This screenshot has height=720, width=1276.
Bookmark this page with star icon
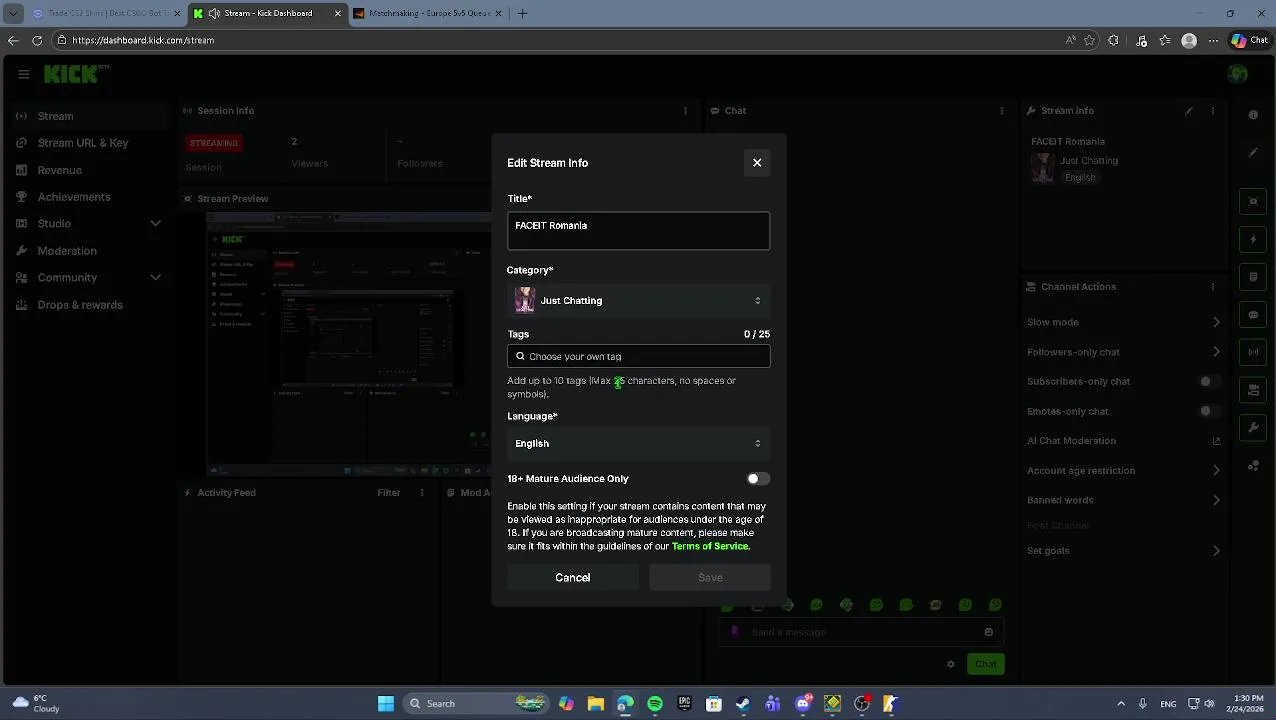(1089, 40)
